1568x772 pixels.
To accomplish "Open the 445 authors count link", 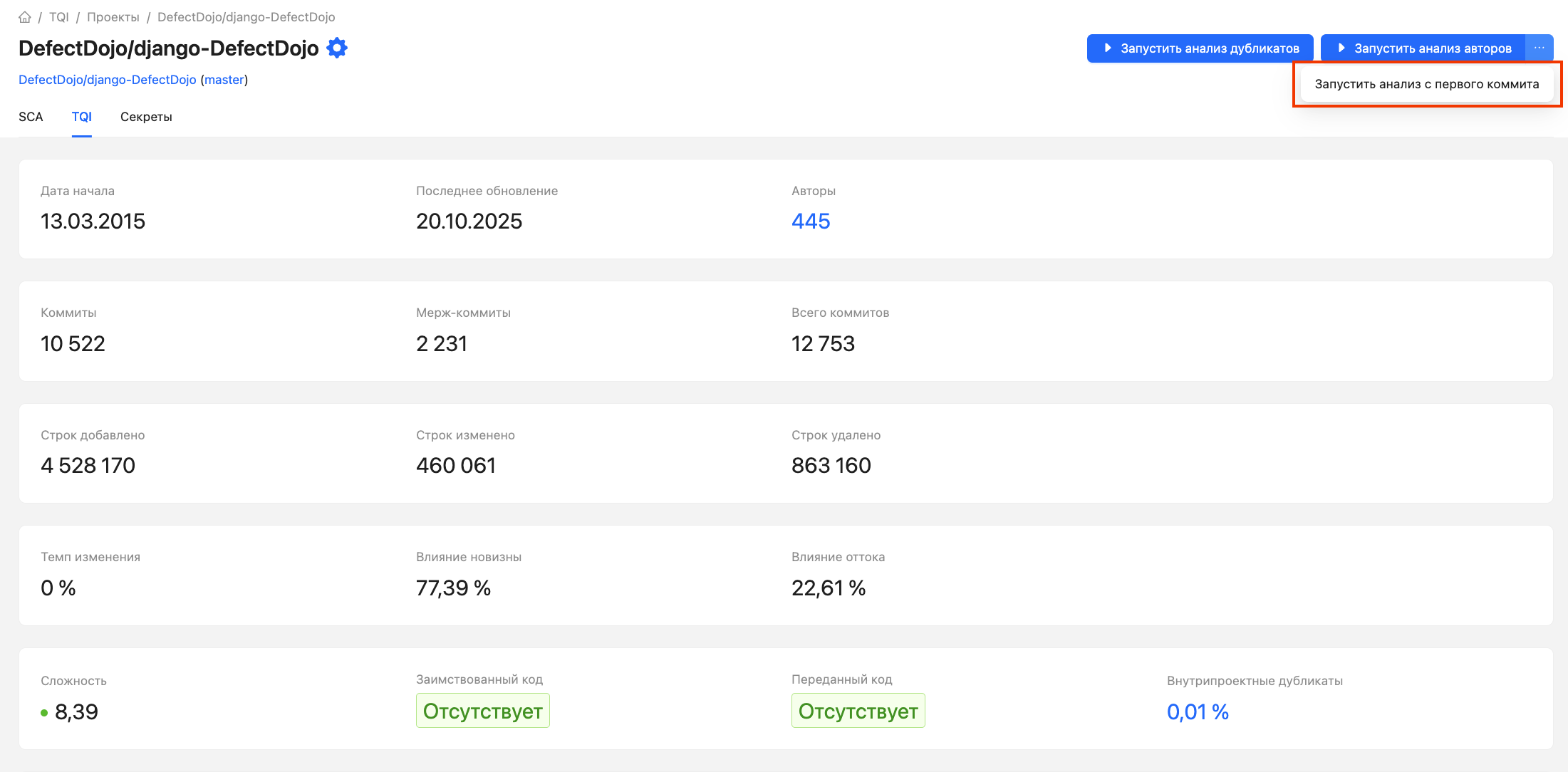I will (x=811, y=221).
